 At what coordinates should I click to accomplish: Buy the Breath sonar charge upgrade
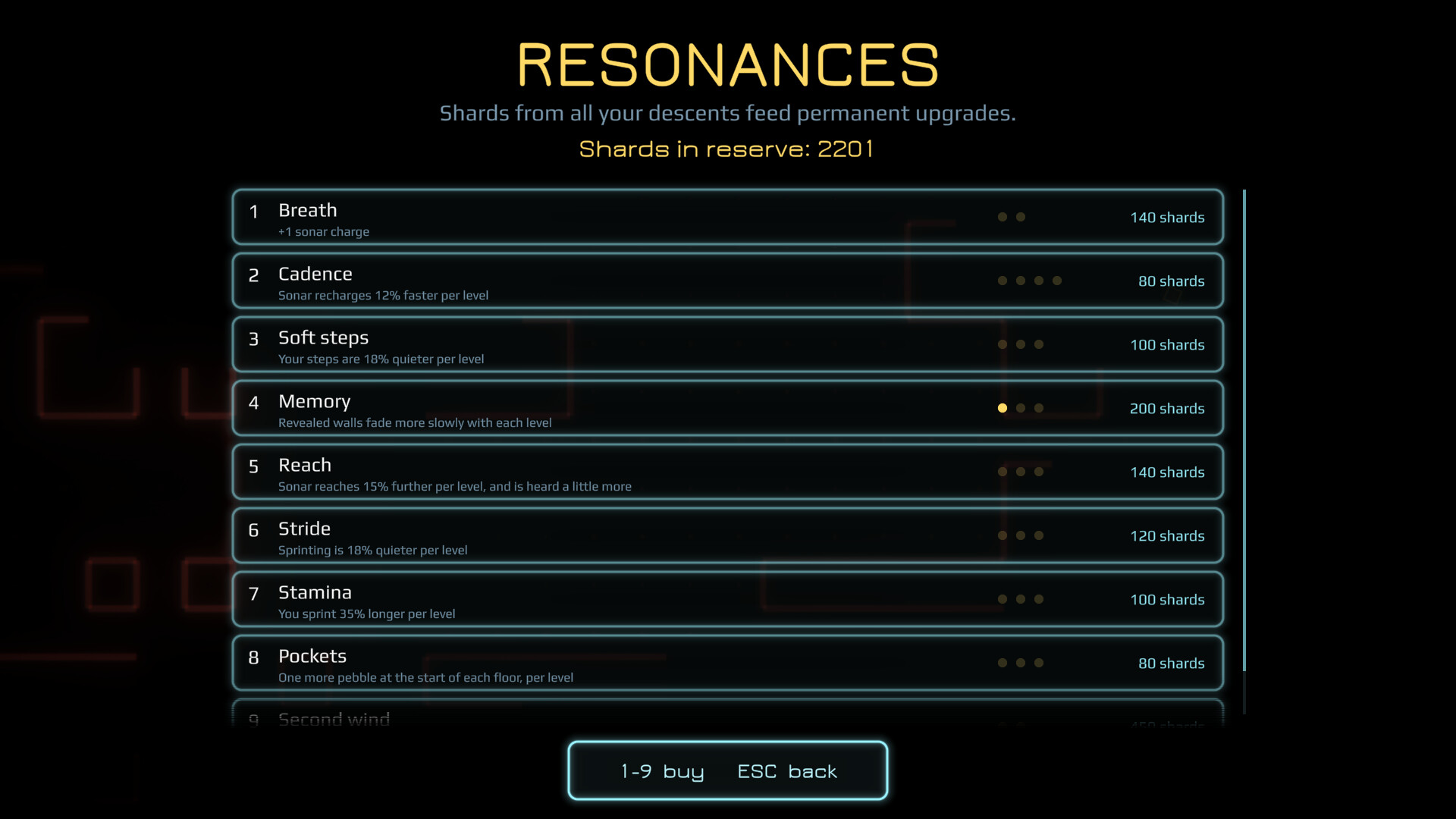(728, 217)
